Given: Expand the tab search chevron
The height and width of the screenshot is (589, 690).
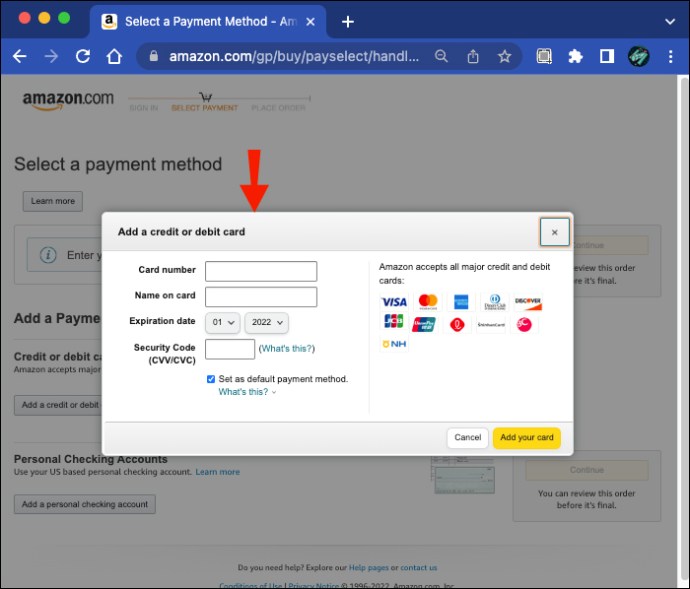Looking at the screenshot, I should point(670,22).
